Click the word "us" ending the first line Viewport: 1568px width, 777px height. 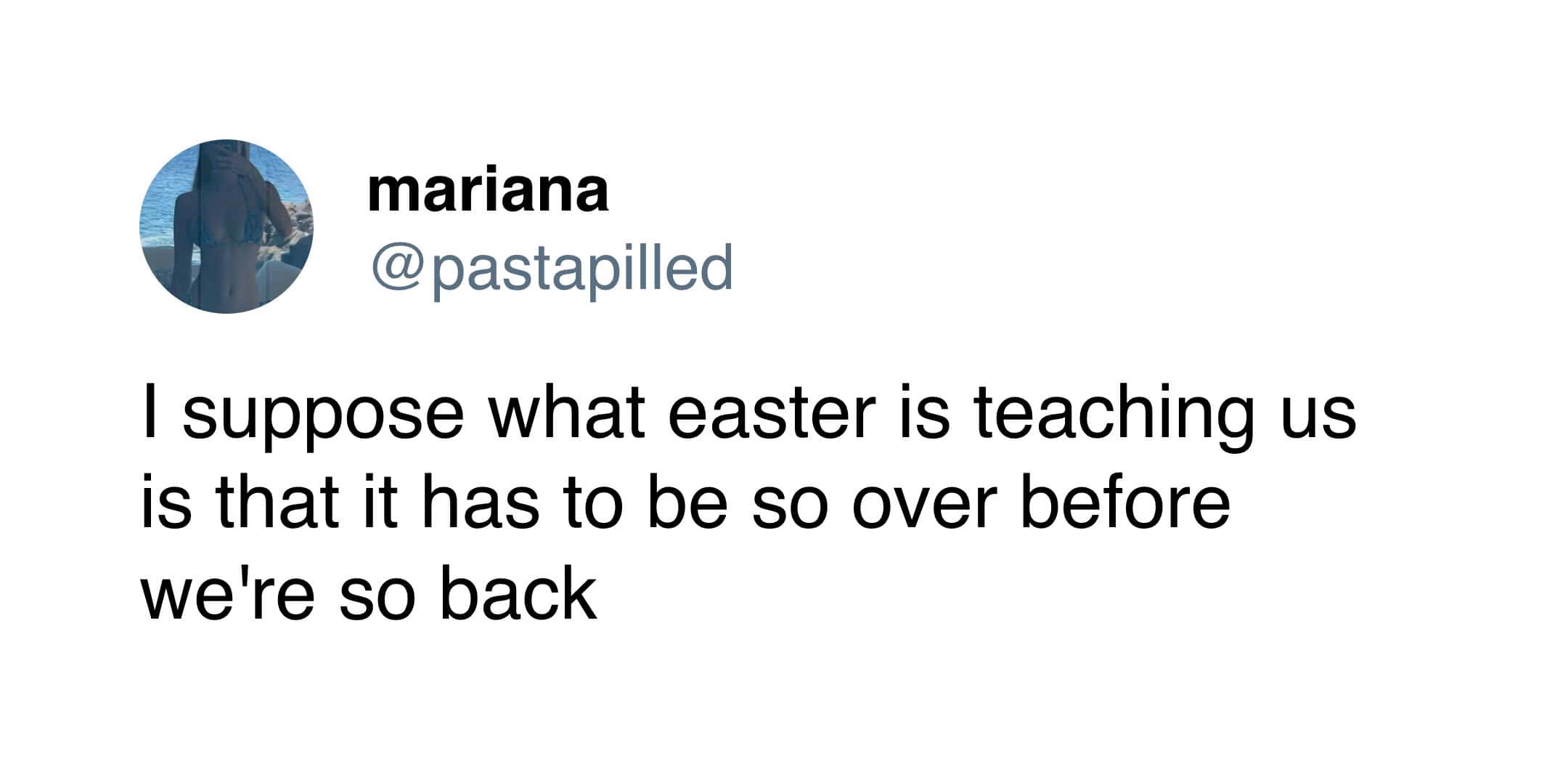pos(1318,418)
